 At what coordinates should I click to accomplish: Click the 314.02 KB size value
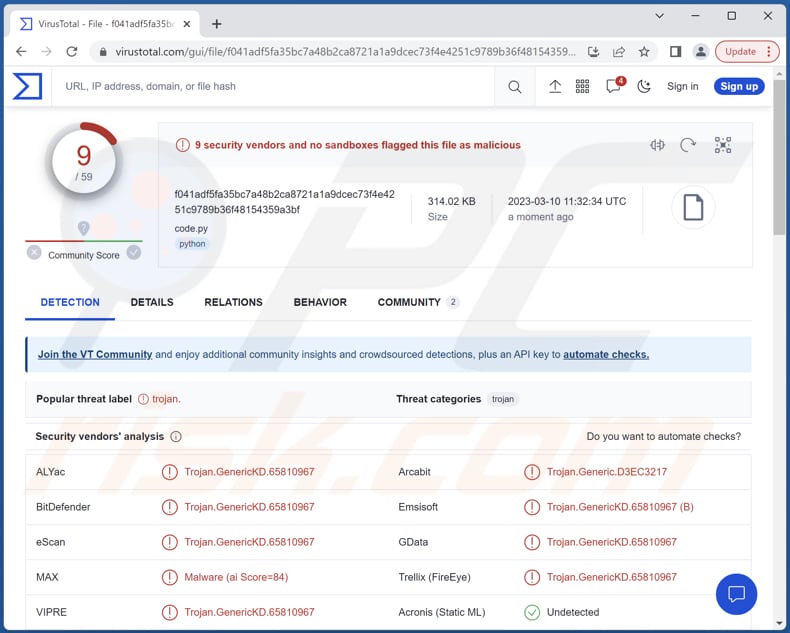tap(451, 202)
